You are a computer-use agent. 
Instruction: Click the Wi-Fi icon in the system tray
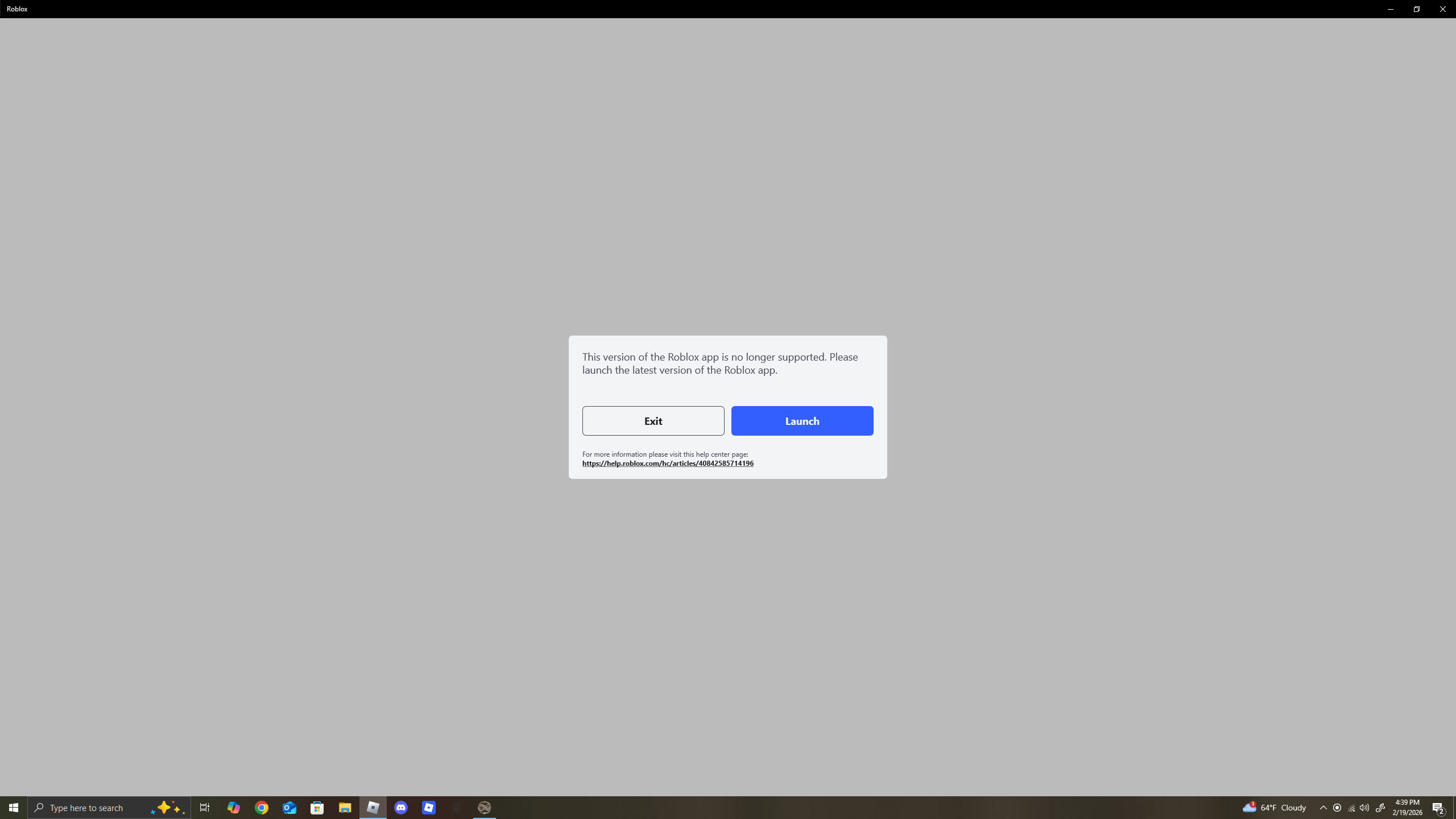point(1351,807)
